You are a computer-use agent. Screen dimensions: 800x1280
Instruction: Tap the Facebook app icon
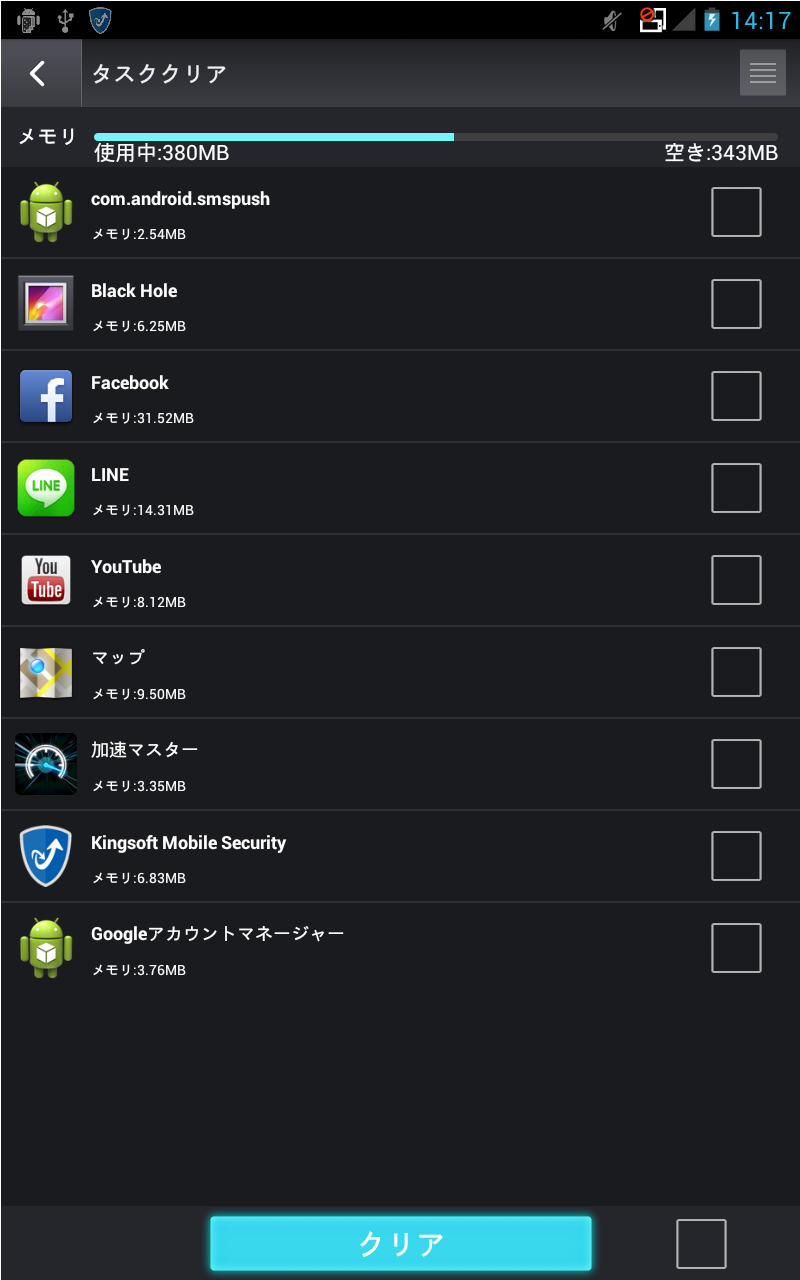click(46, 396)
